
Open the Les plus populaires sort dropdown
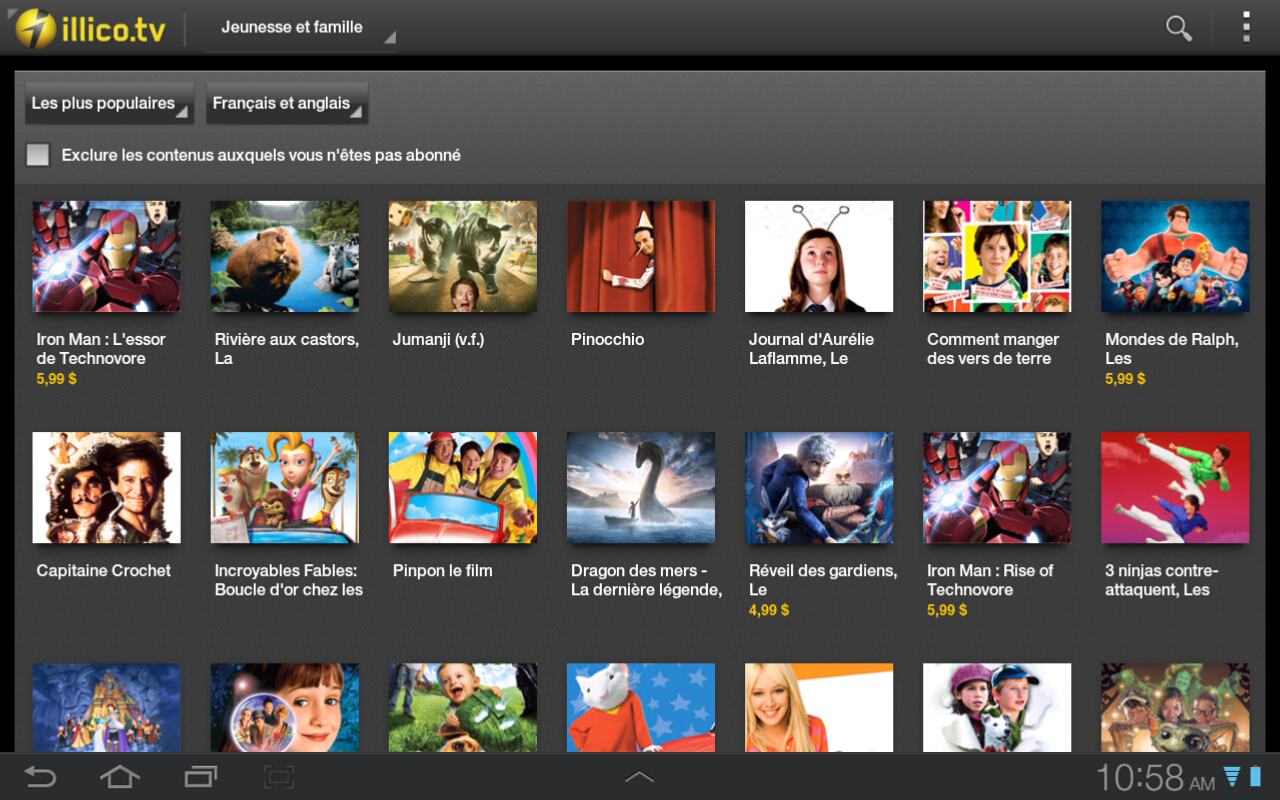109,103
